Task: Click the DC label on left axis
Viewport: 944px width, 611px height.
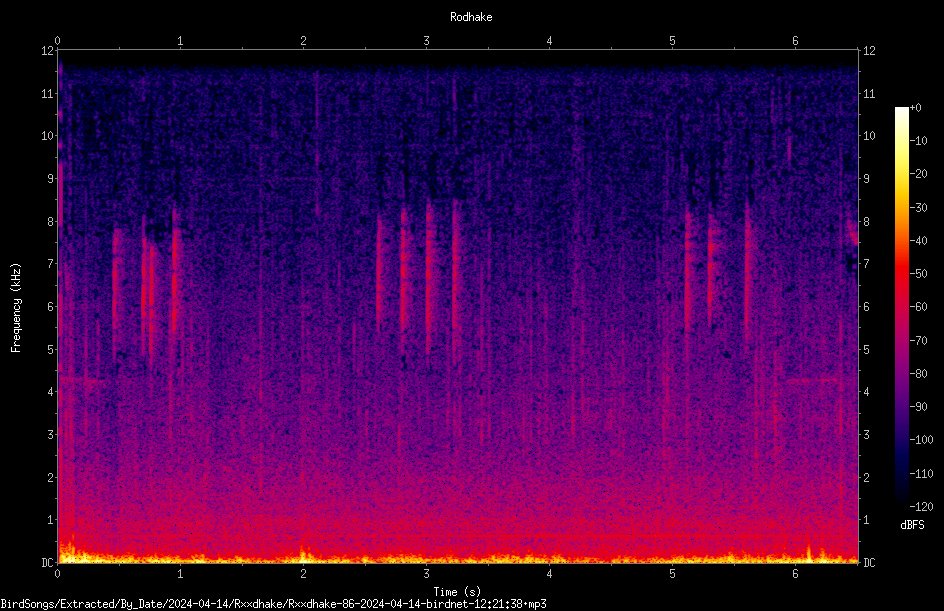Action: pos(48,562)
